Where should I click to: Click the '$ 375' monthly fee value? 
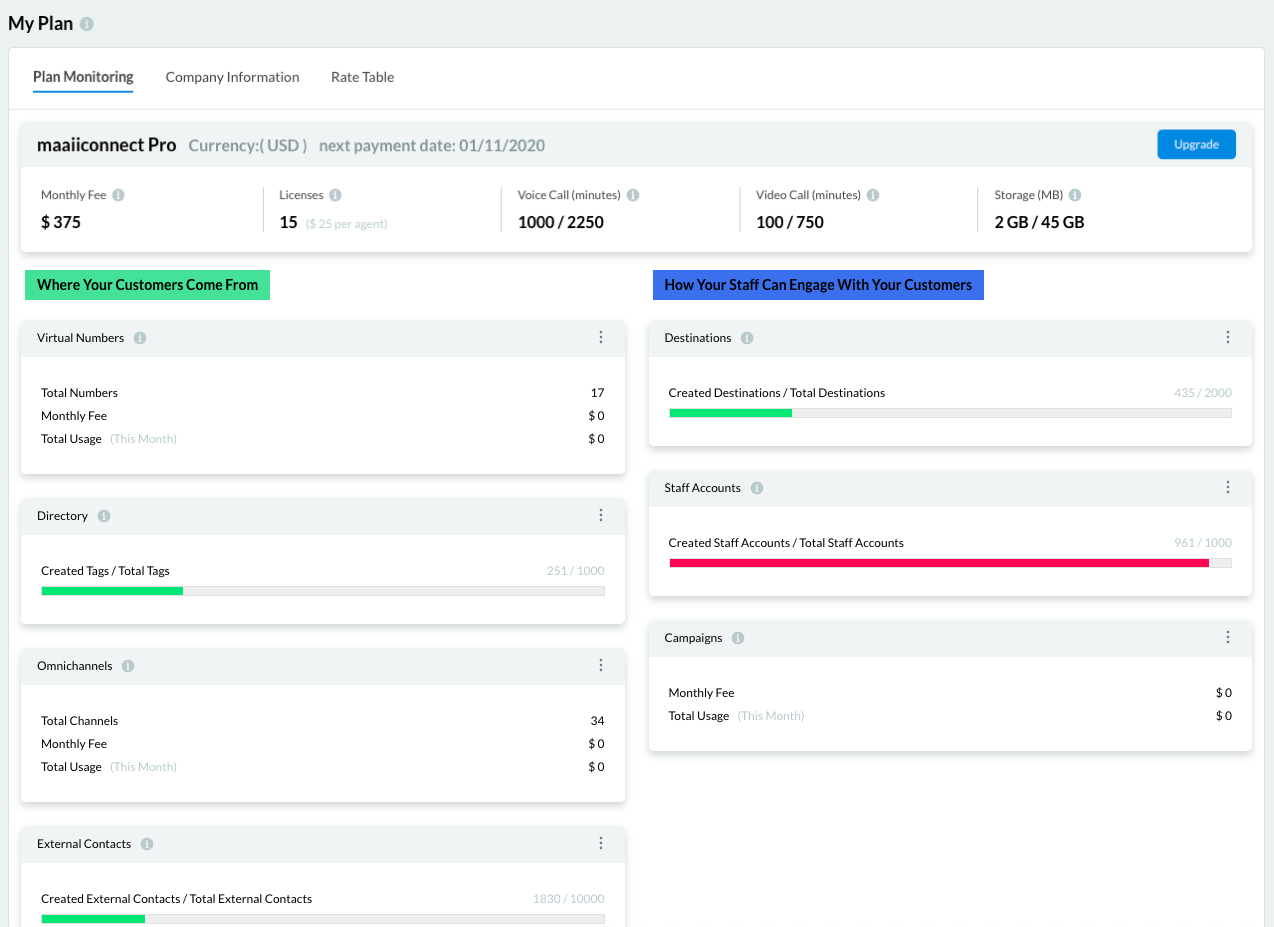tap(61, 222)
